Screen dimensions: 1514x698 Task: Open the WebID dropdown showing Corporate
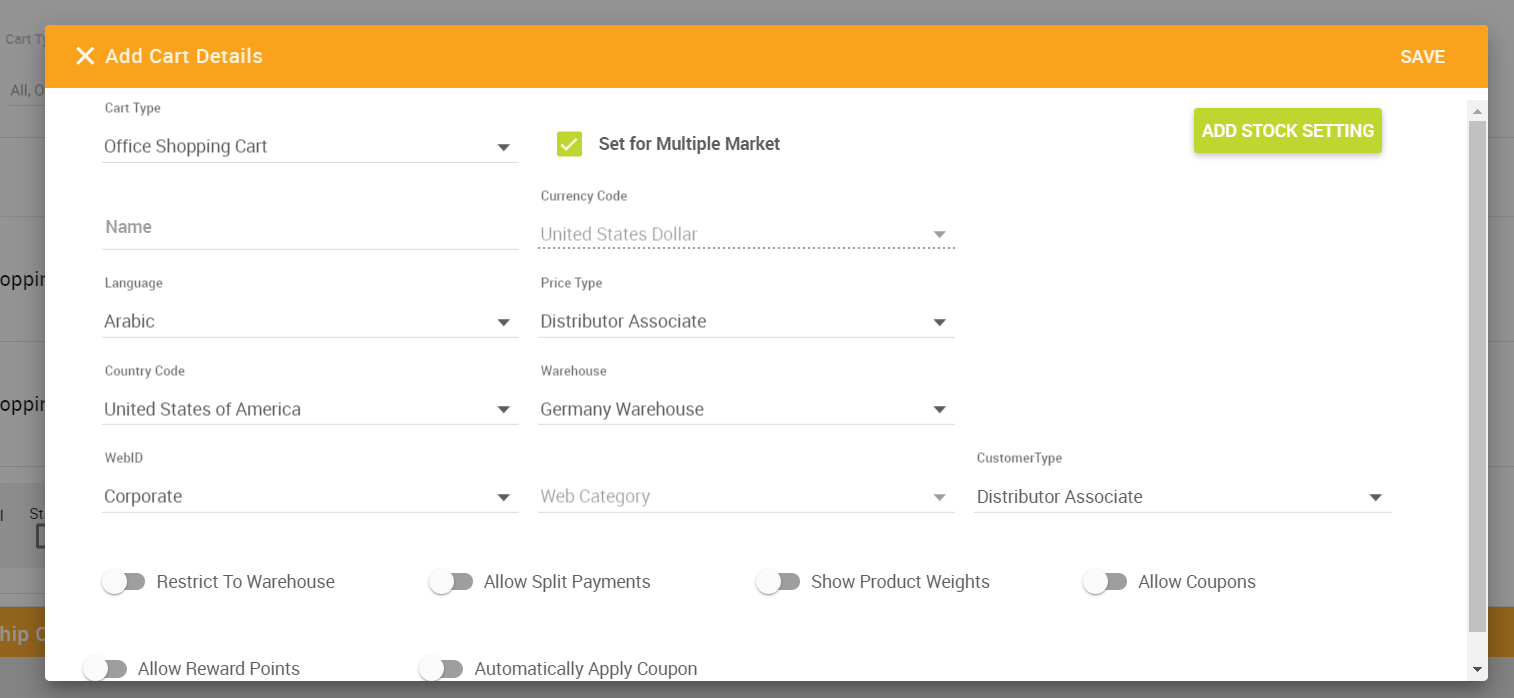coord(310,497)
